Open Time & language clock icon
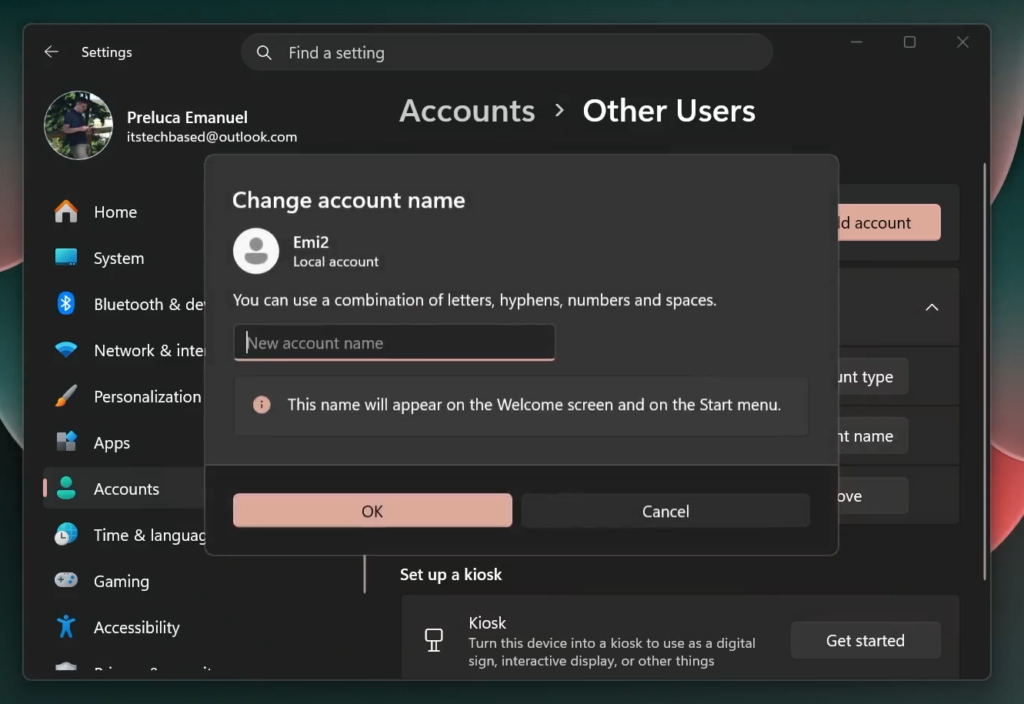 click(x=66, y=535)
